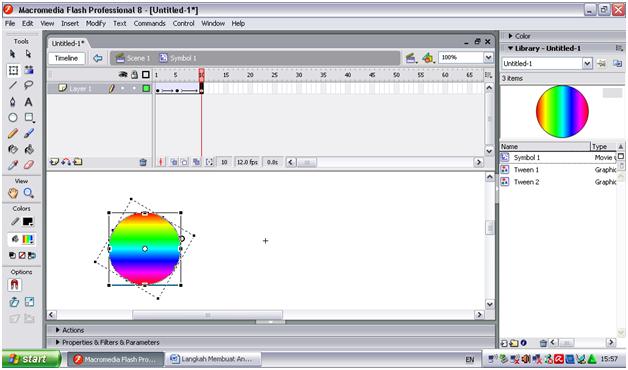
Task: Open the stroke color black swatch
Action: 28,222
